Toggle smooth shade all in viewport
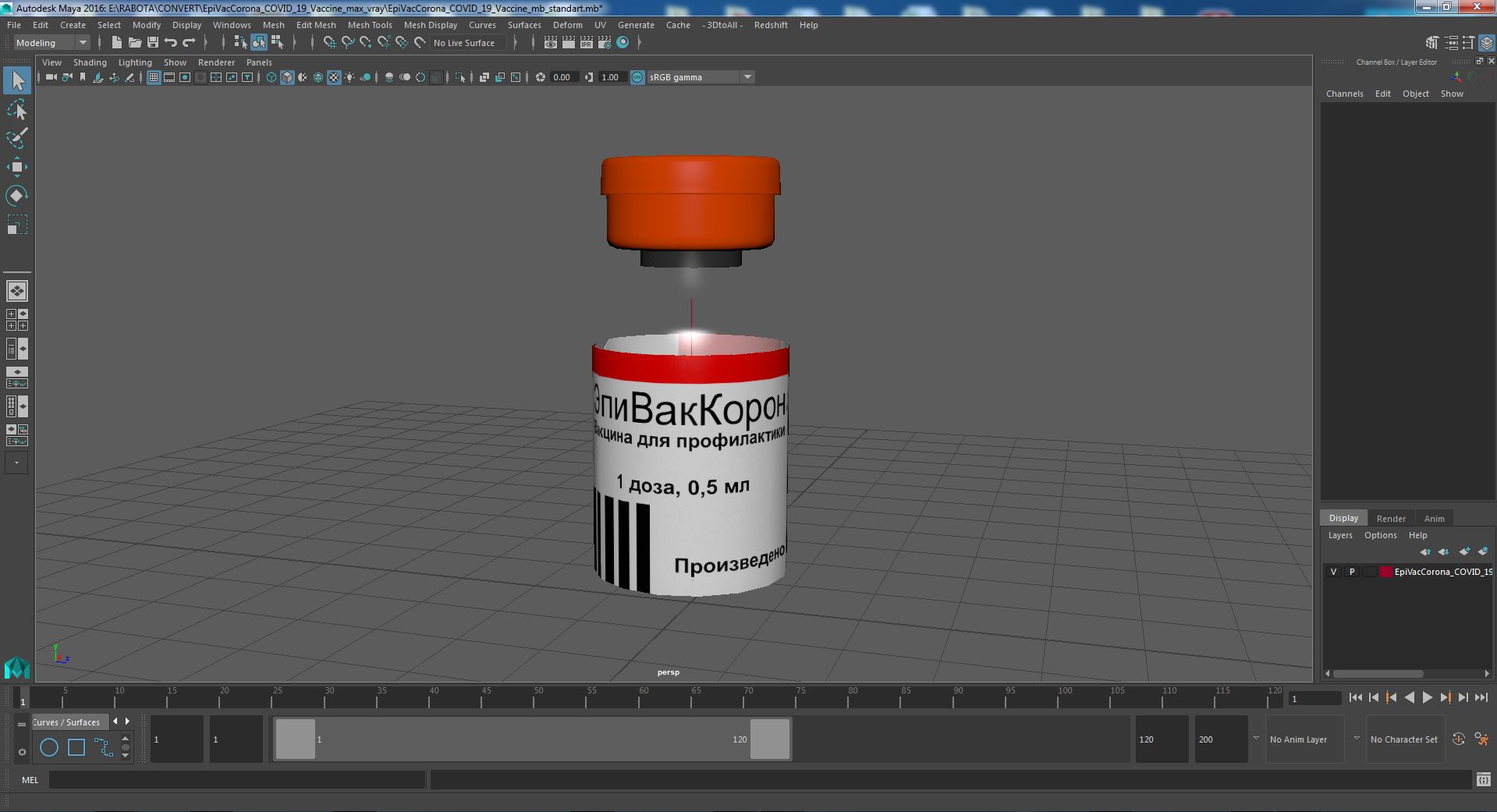1497x812 pixels. [287, 77]
